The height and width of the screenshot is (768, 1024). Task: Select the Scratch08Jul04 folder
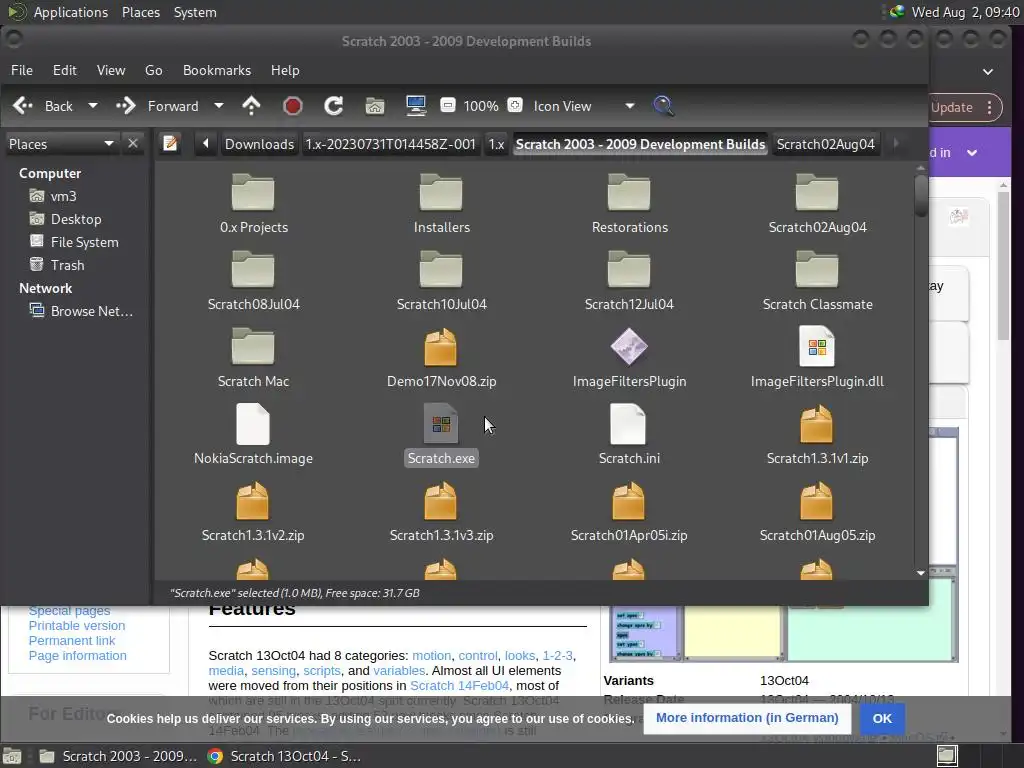(253, 281)
